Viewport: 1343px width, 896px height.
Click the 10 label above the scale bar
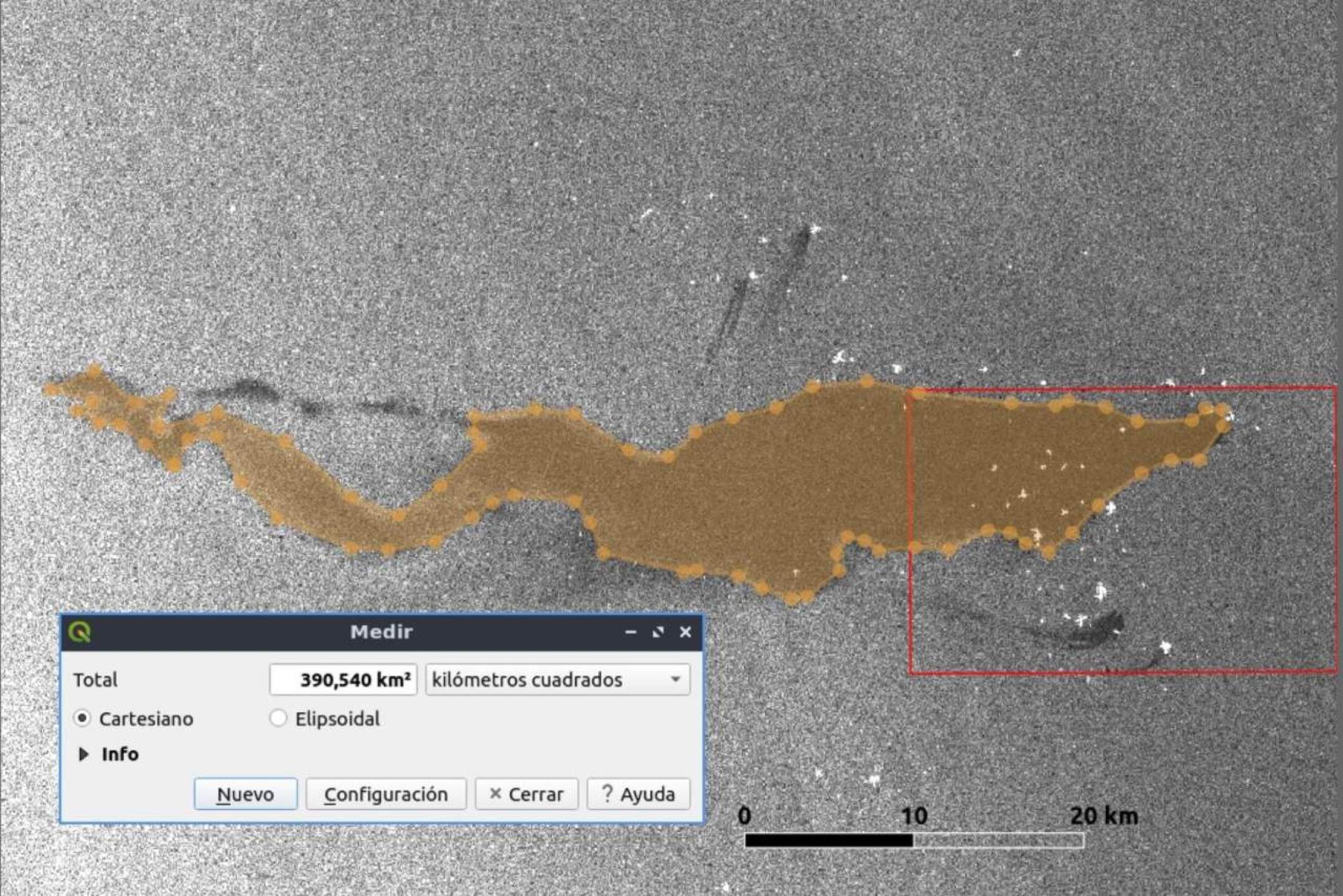click(x=914, y=816)
